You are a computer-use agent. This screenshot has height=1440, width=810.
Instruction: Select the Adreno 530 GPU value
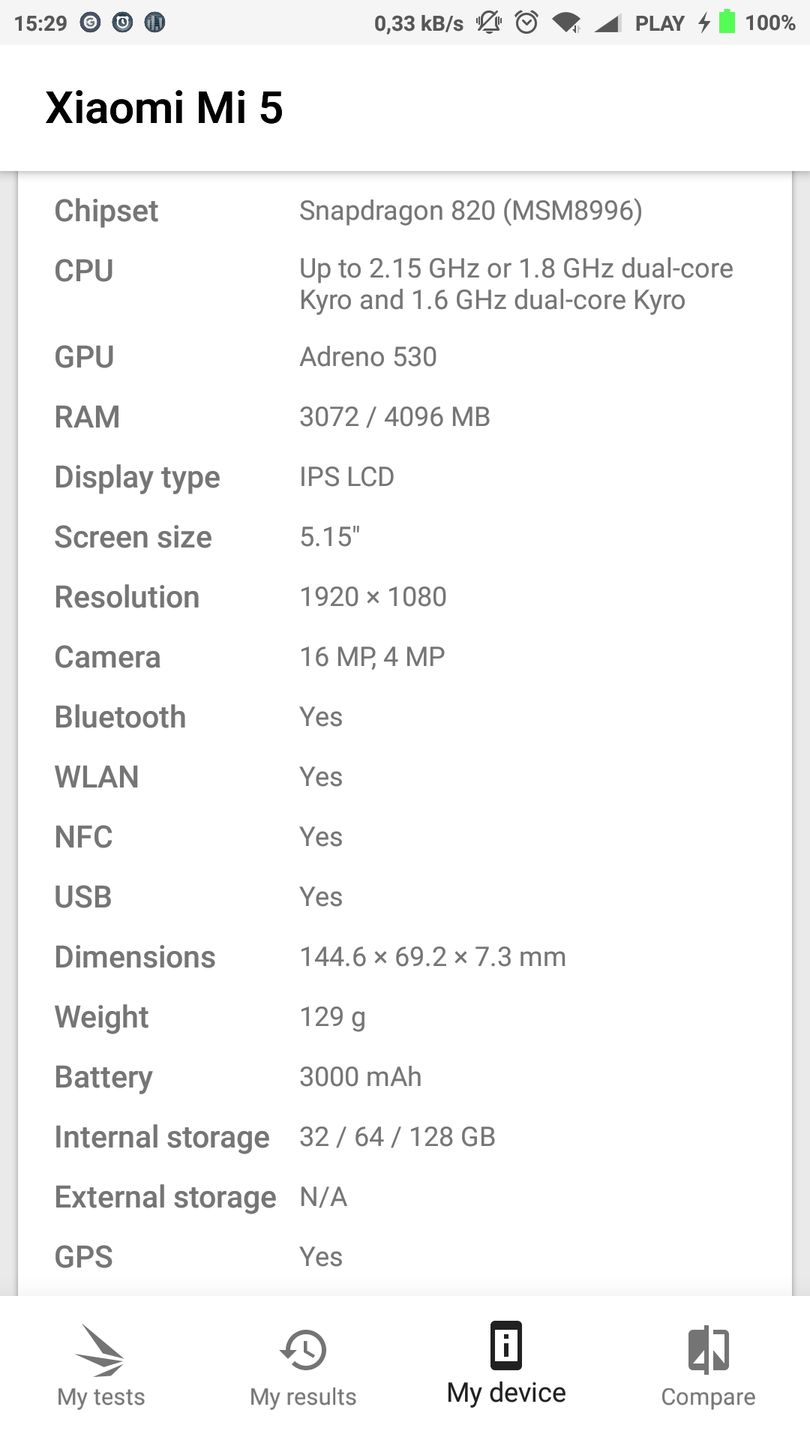pyautogui.click(x=368, y=357)
